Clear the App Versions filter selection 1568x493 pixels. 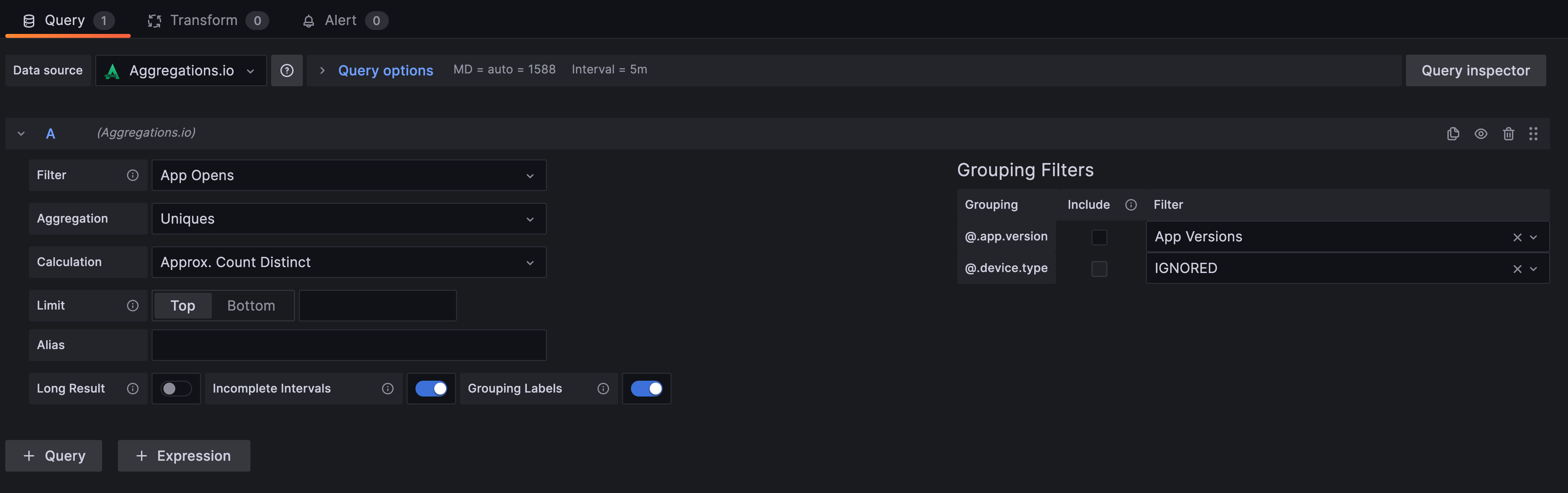tap(1517, 237)
